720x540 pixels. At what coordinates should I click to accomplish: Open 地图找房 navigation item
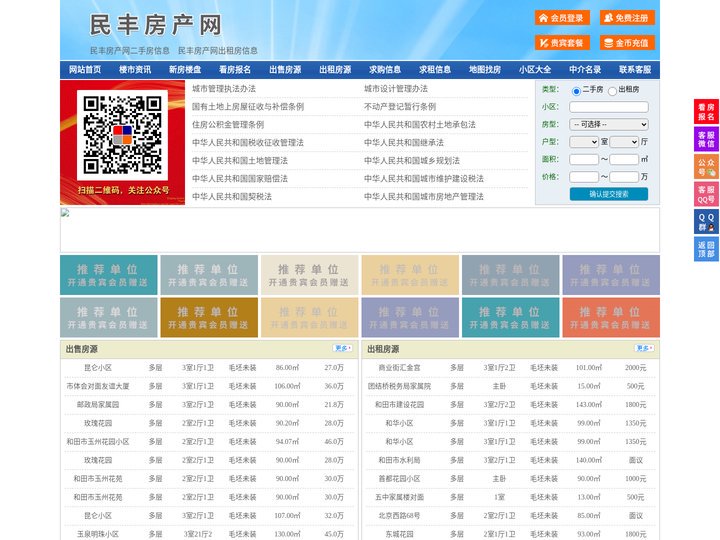click(x=485, y=70)
